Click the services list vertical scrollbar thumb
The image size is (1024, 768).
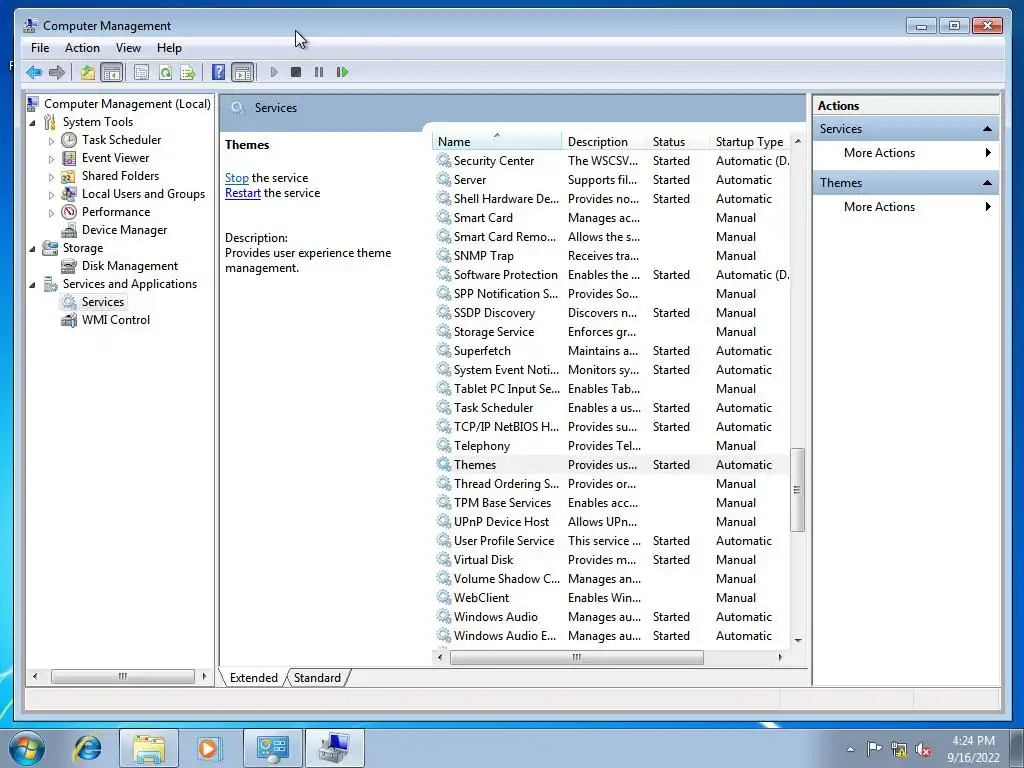(797, 490)
